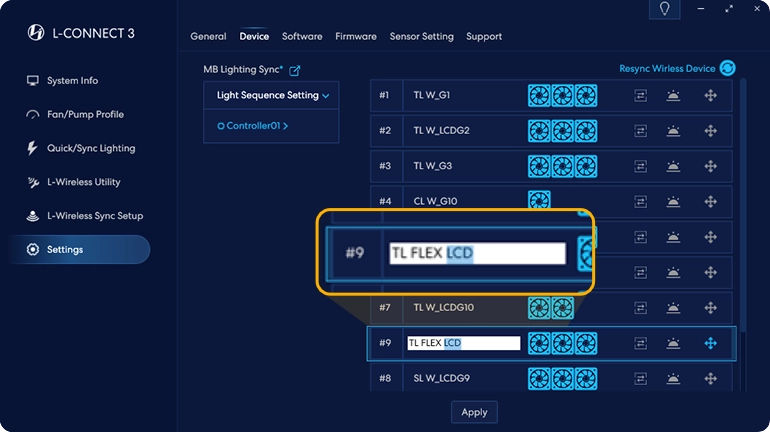Click the Resync Wireless Device refresh icon
Image resolution: width=770 pixels, height=432 pixels.
tap(727, 68)
